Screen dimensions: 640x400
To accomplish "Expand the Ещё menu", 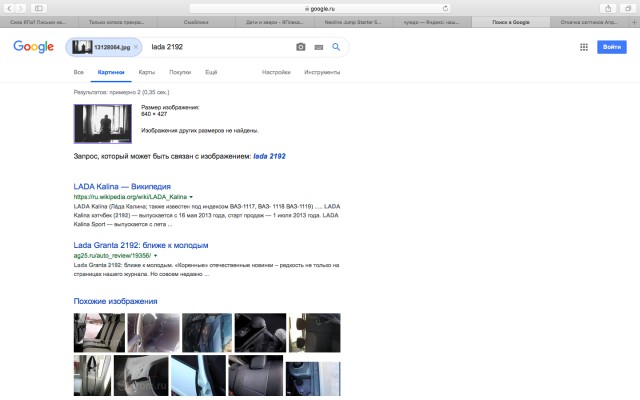I will [211, 72].
